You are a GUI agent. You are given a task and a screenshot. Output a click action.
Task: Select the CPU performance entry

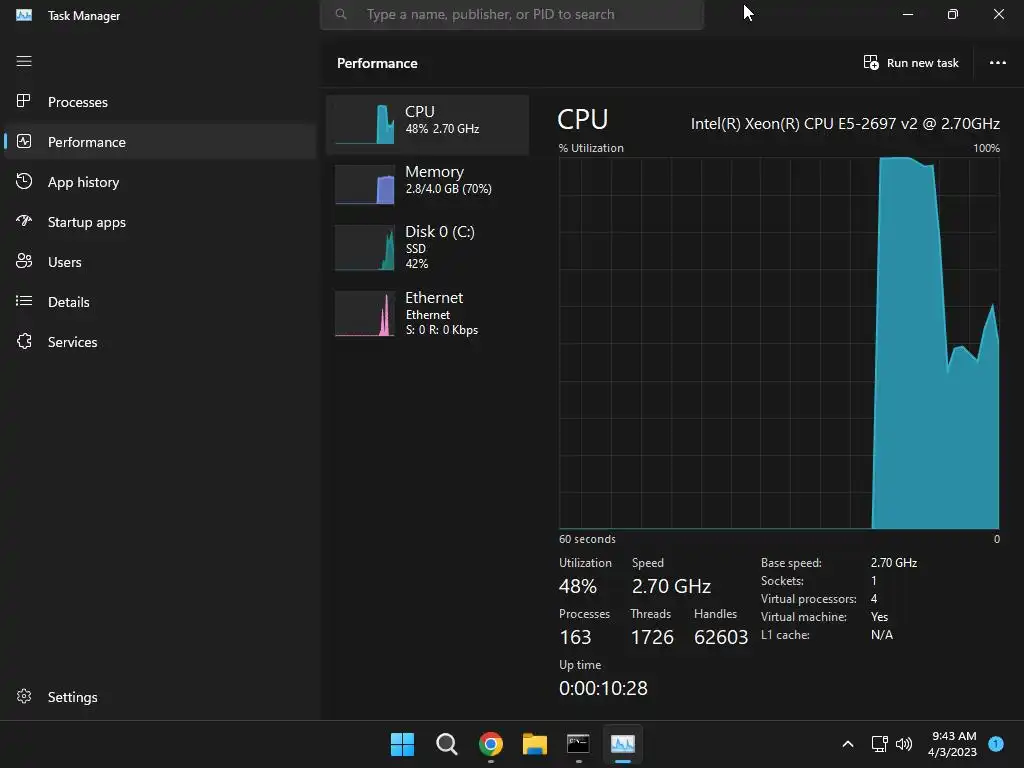[428, 124]
